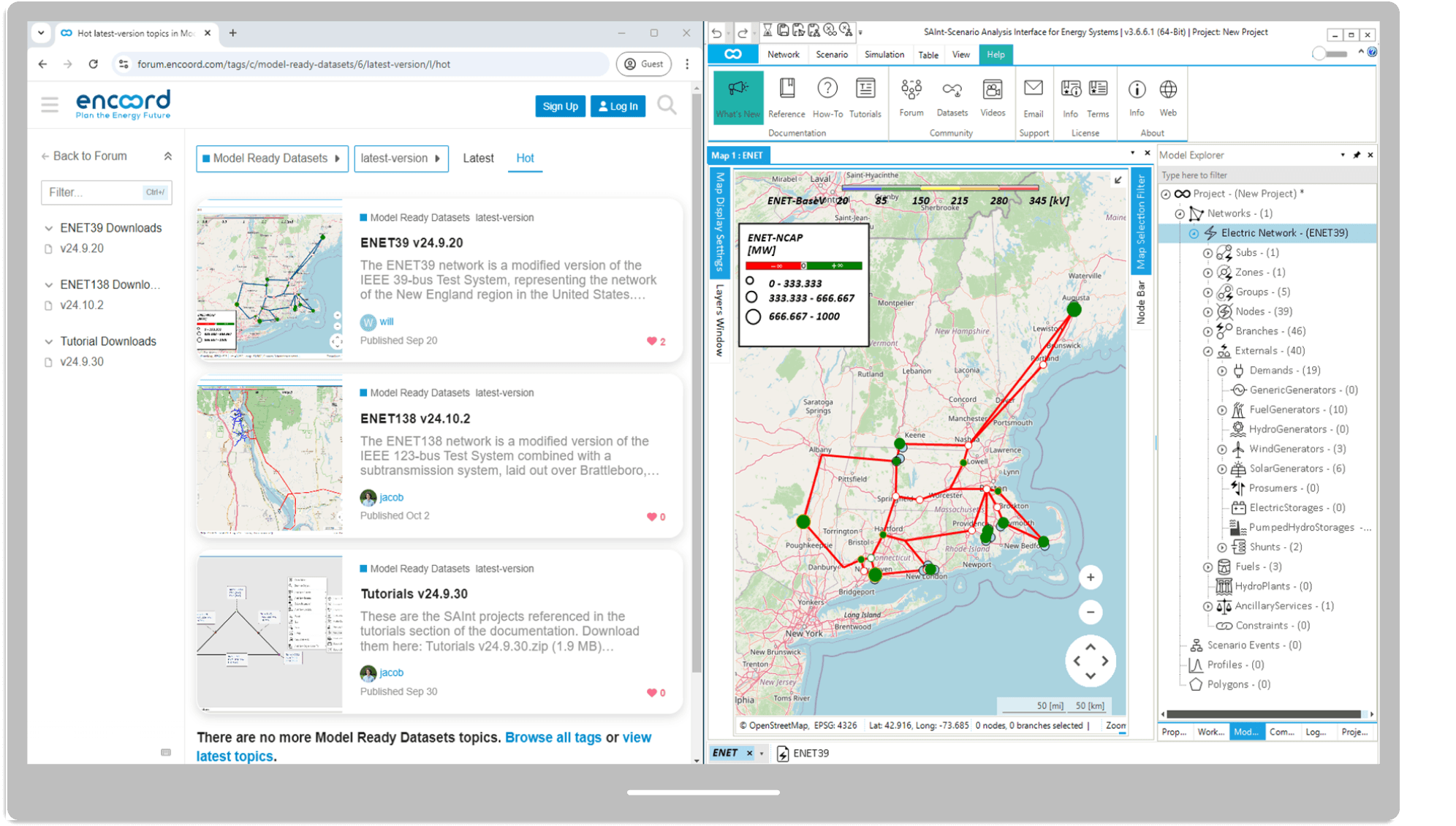1456x826 pixels.
Task: Switch to the Simulation ribbon tab
Action: (x=884, y=55)
